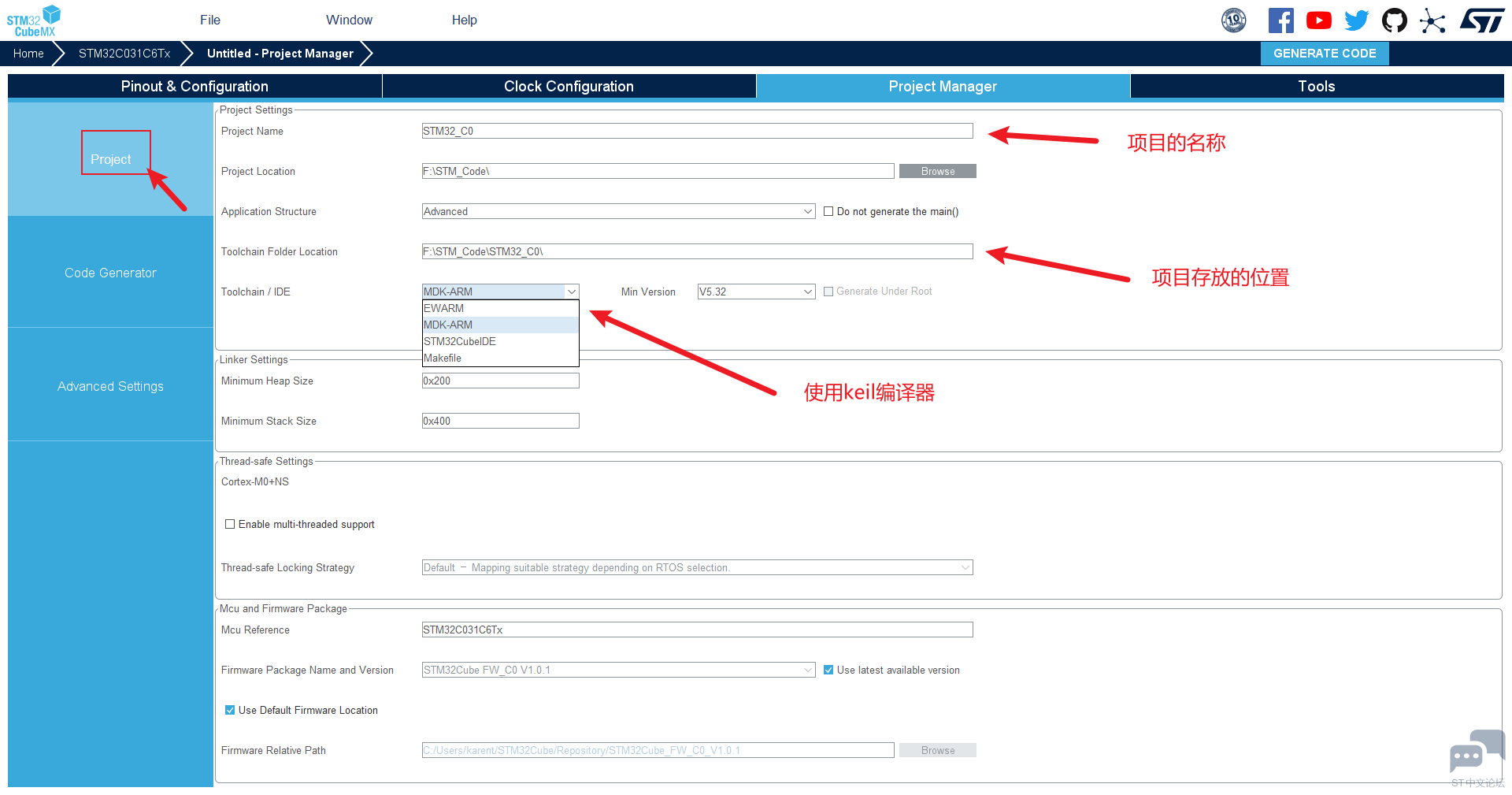Browse for the Project Location
Viewport: 1512px width, 795px height.
937,171
